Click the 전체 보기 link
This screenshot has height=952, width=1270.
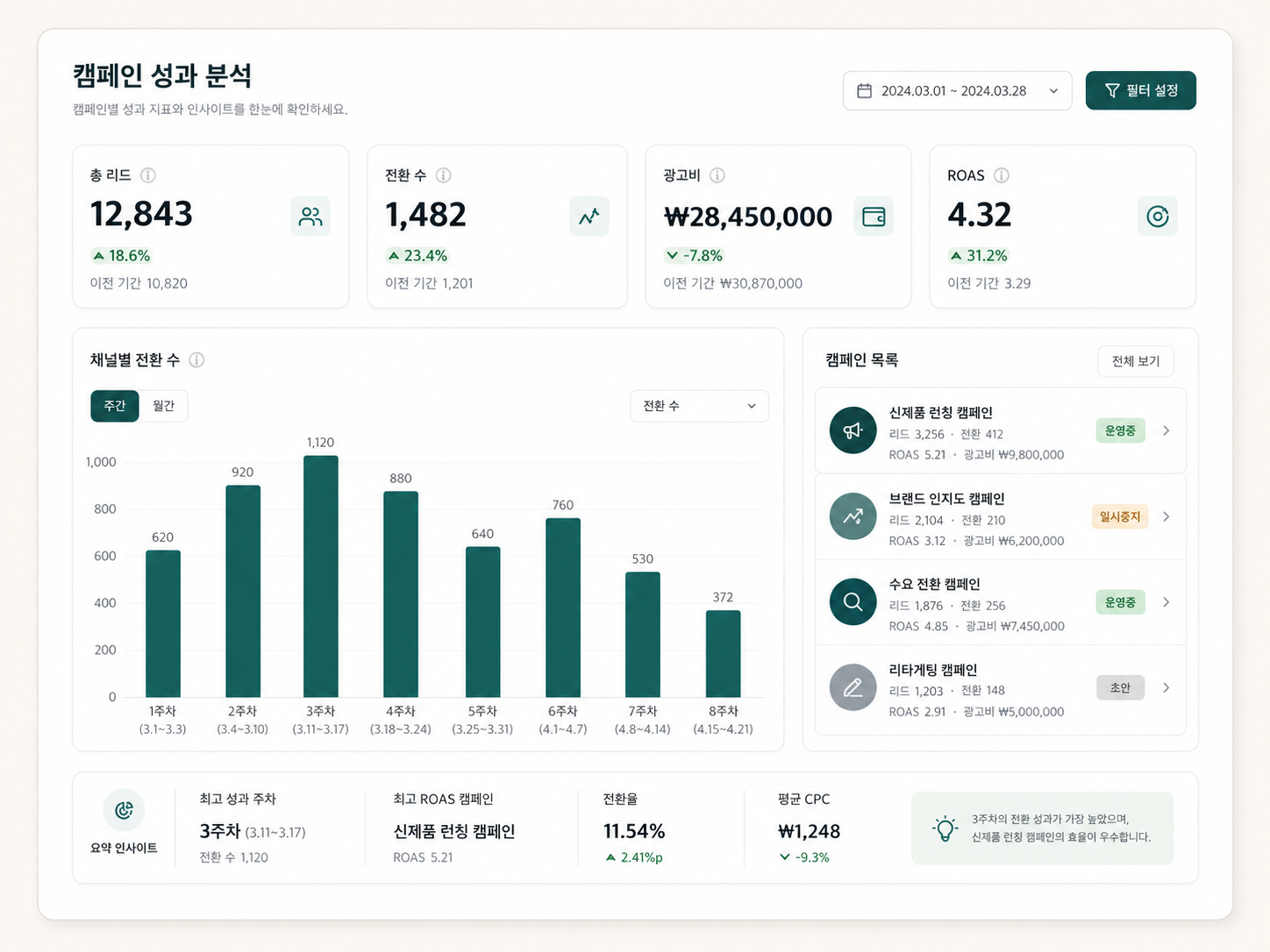click(1135, 360)
